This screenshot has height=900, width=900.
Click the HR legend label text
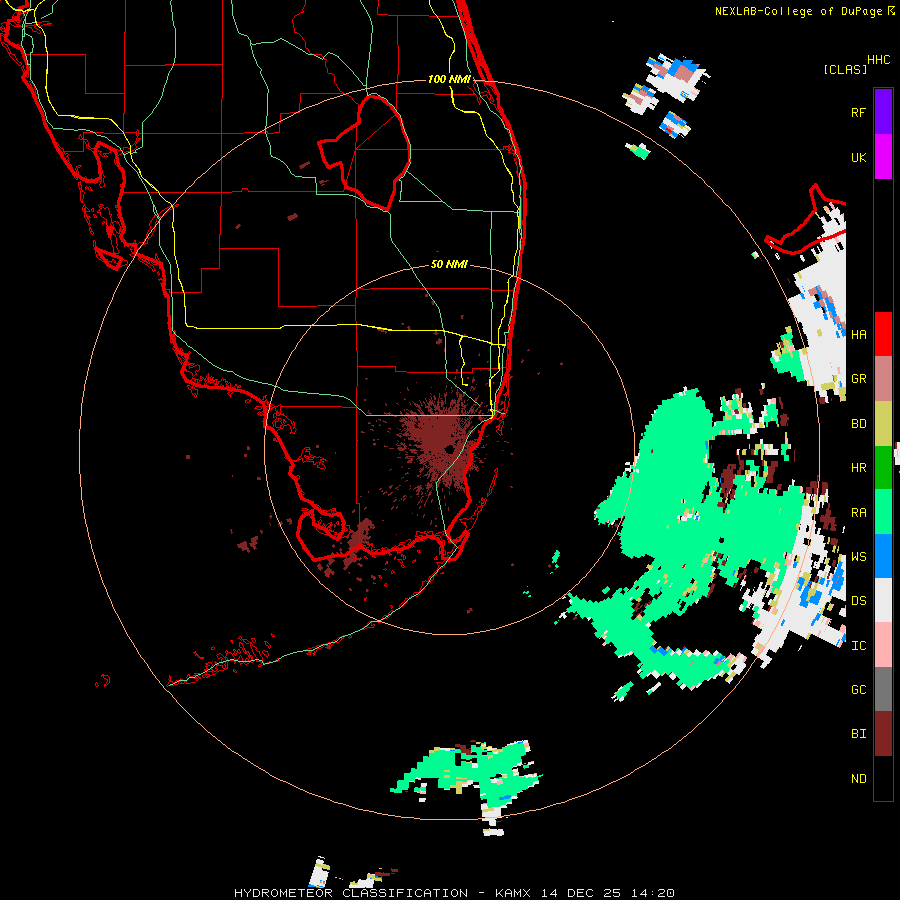(858, 468)
